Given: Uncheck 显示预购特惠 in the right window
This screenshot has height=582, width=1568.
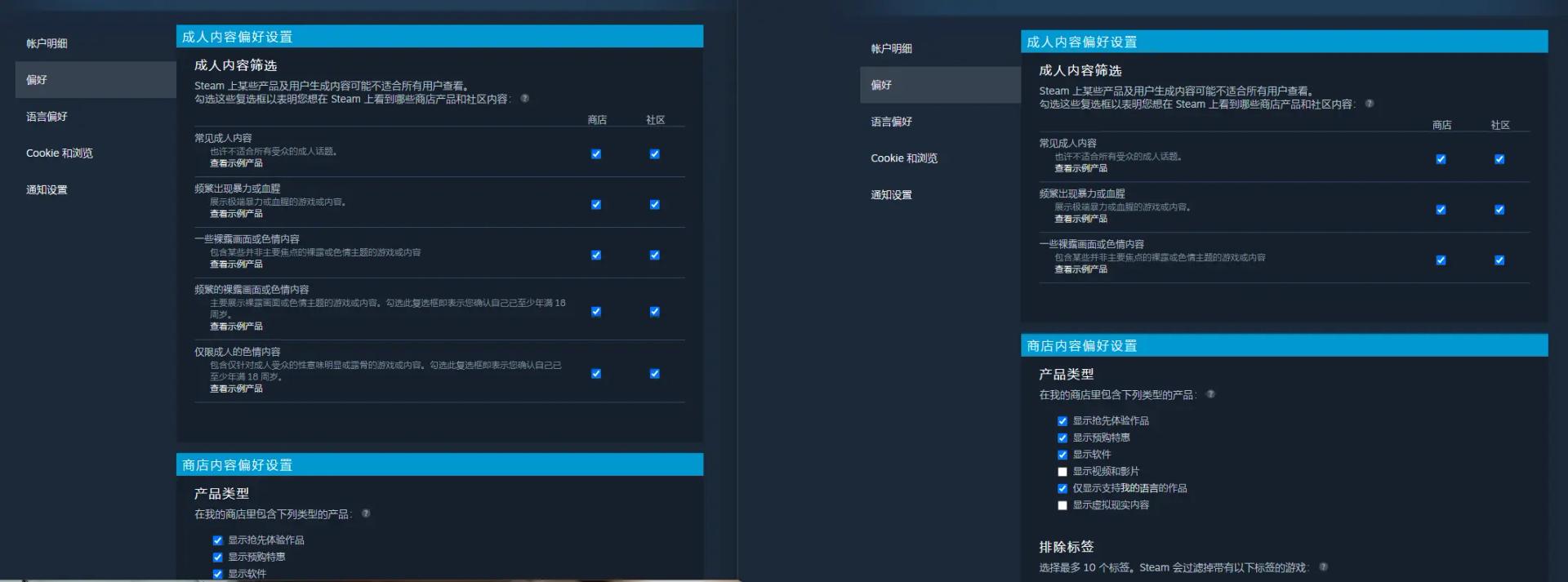Looking at the screenshot, I should pyautogui.click(x=1062, y=438).
